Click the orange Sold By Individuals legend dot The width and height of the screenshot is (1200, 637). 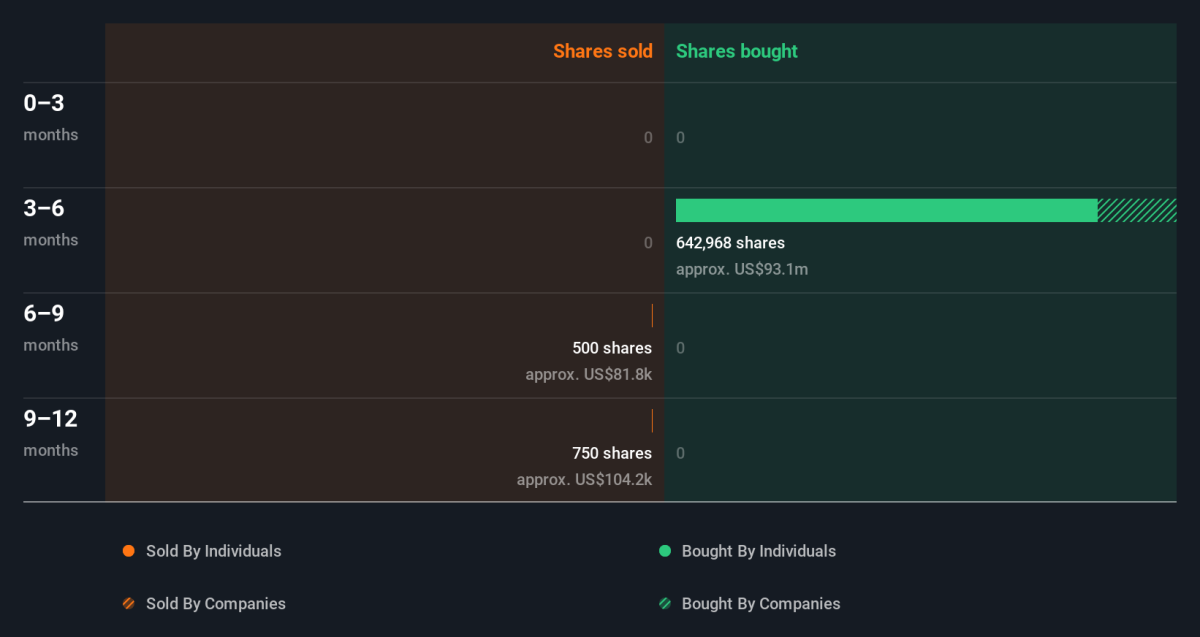pos(128,551)
